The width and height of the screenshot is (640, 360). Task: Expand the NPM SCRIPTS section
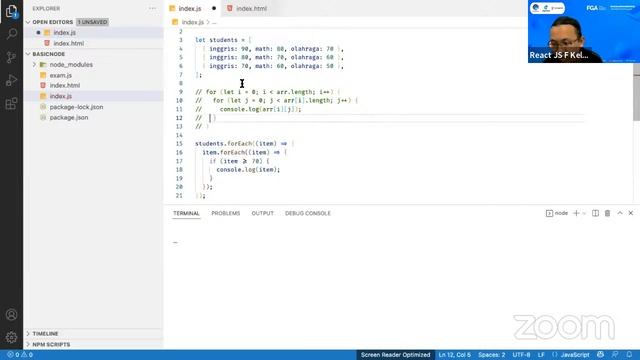(28, 344)
